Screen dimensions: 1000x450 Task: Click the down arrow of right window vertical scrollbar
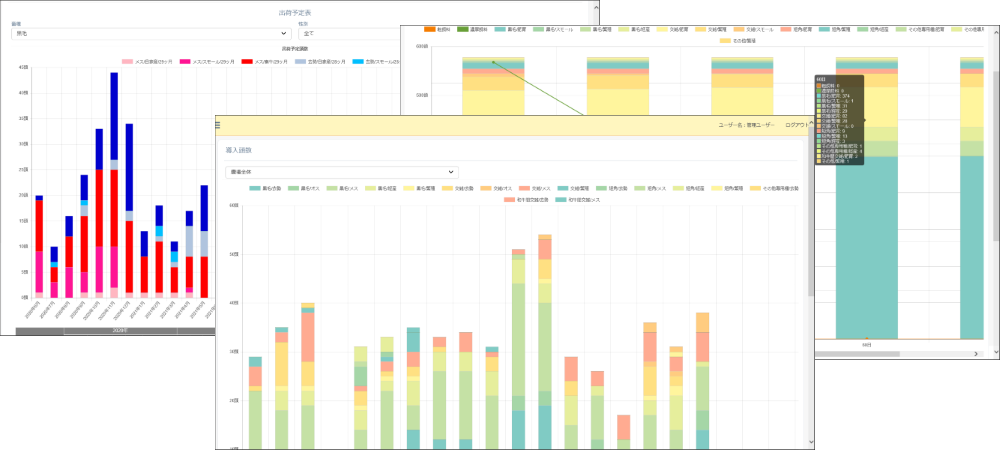[996, 352]
